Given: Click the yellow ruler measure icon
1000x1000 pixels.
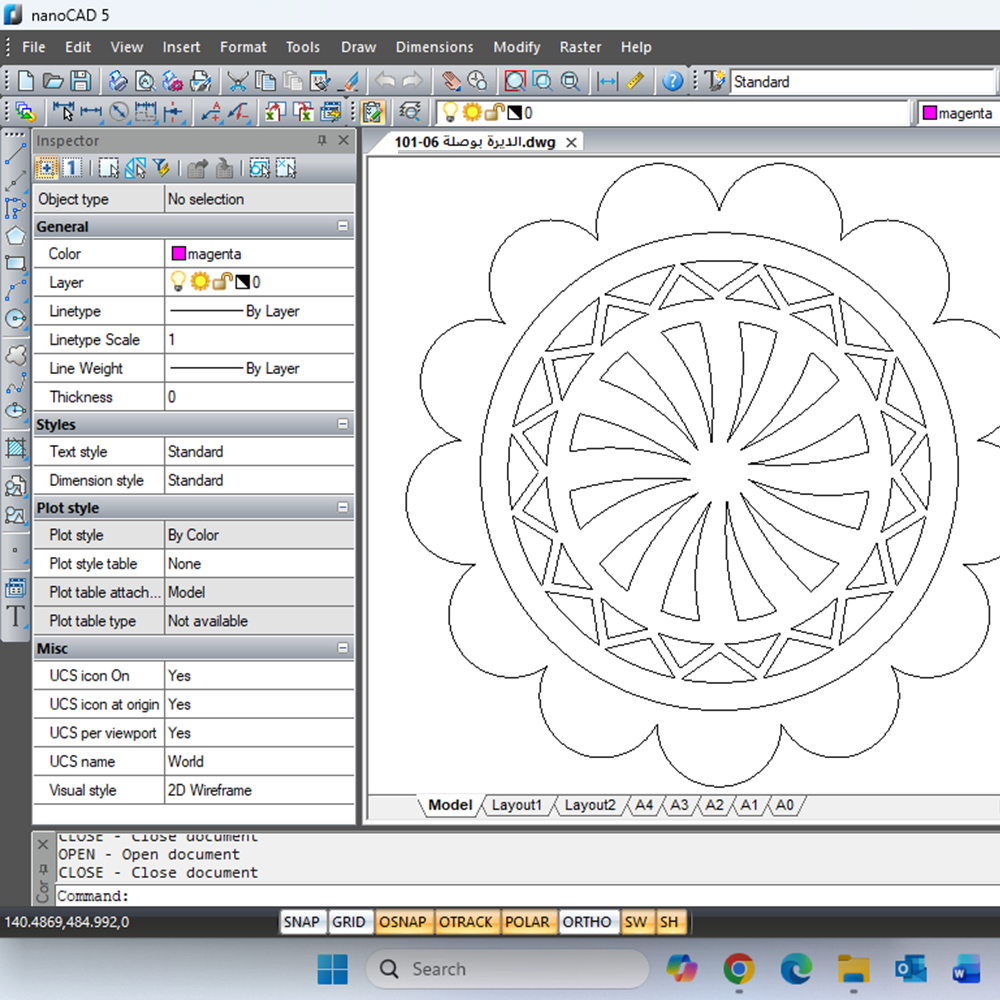Looking at the screenshot, I should (636, 81).
